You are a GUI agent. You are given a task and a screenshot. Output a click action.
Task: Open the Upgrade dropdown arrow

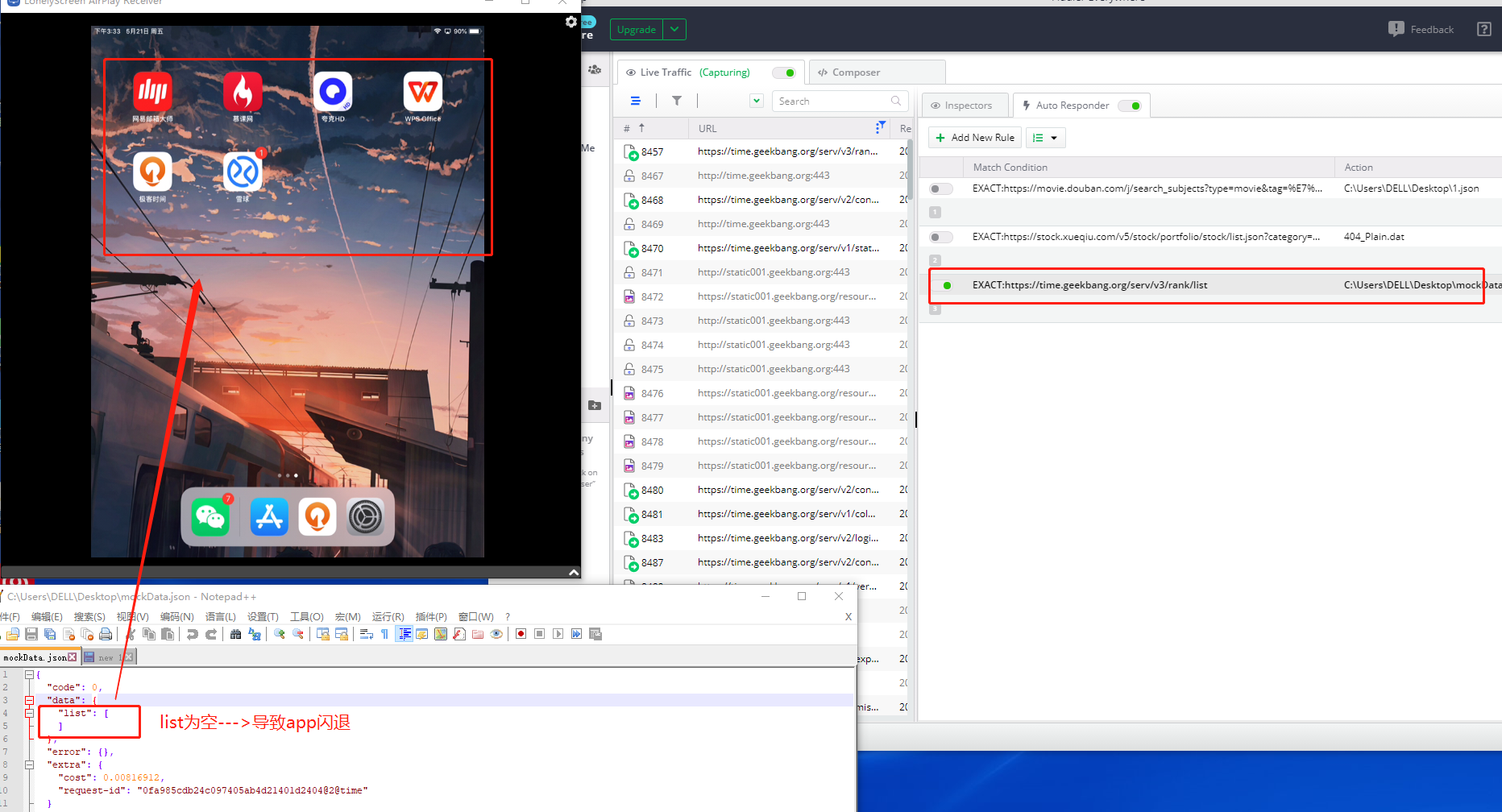pos(674,30)
